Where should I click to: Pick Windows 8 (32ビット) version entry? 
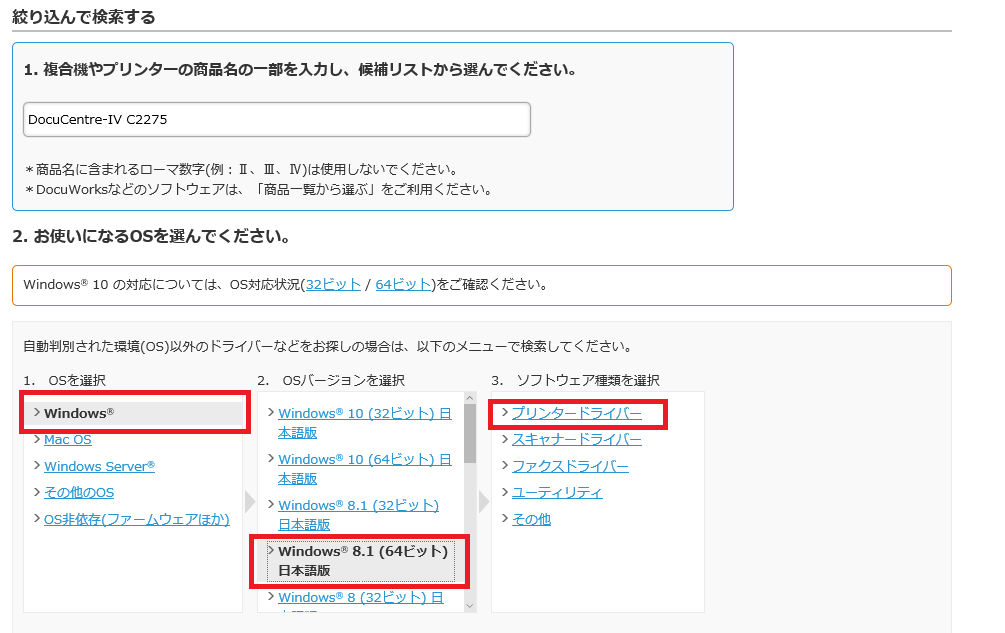click(x=360, y=598)
